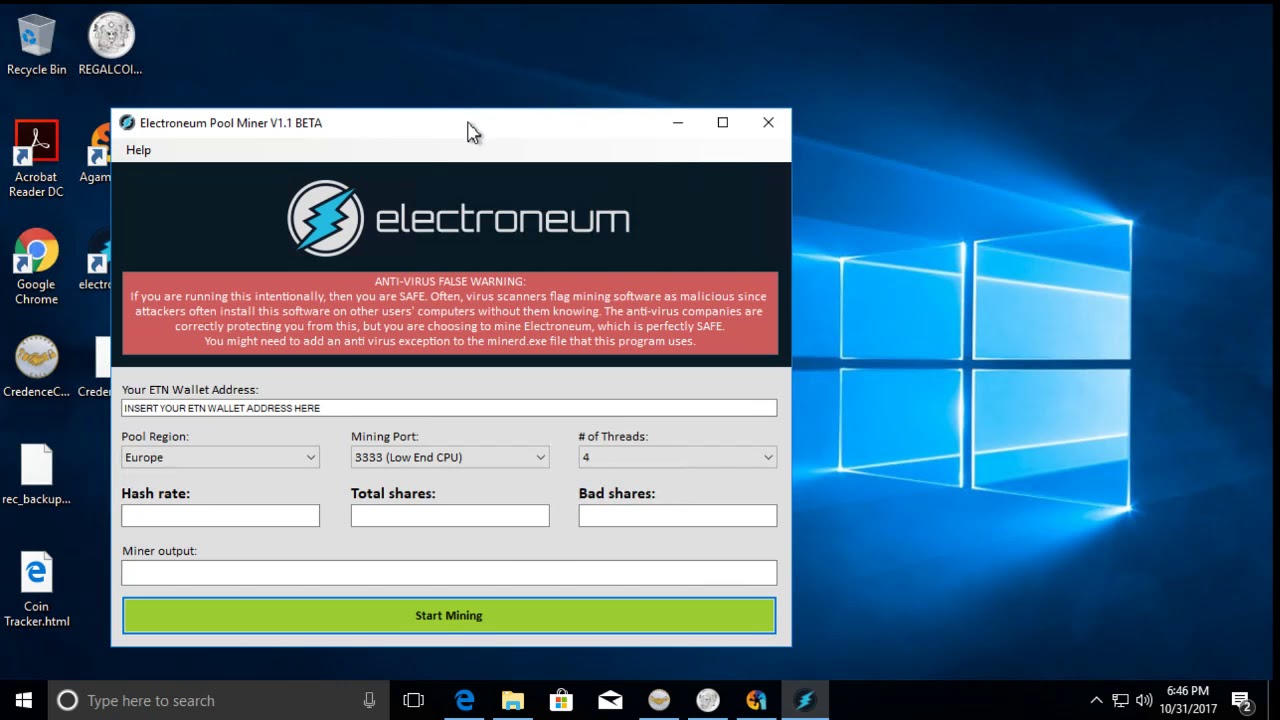Open the network status tray icon

(x=1120, y=700)
